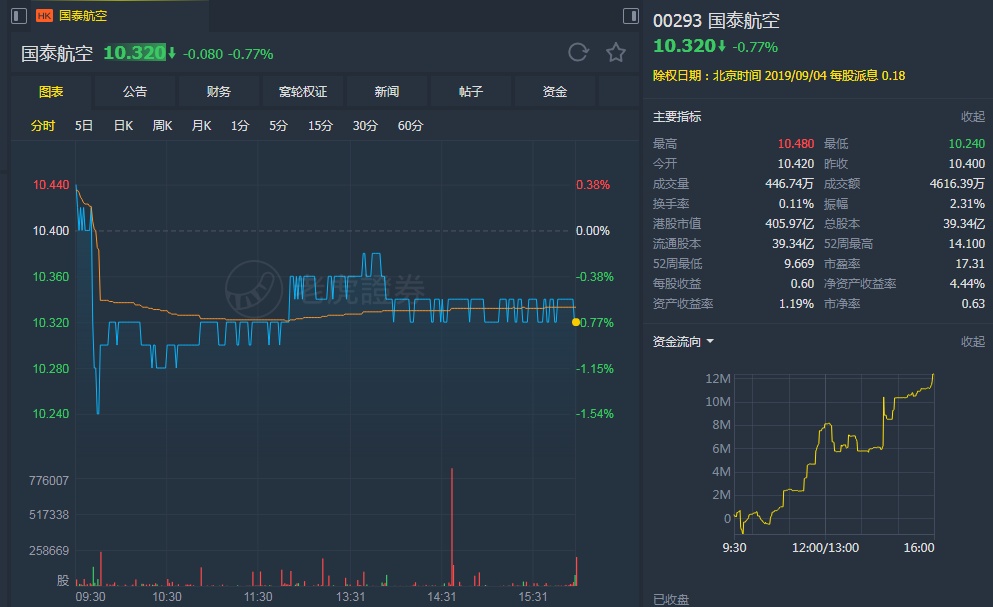Image resolution: width=993 pixels, height=607 pixels.
Task: Toggle the left sidebar panel icon
Action: (18, 16)
